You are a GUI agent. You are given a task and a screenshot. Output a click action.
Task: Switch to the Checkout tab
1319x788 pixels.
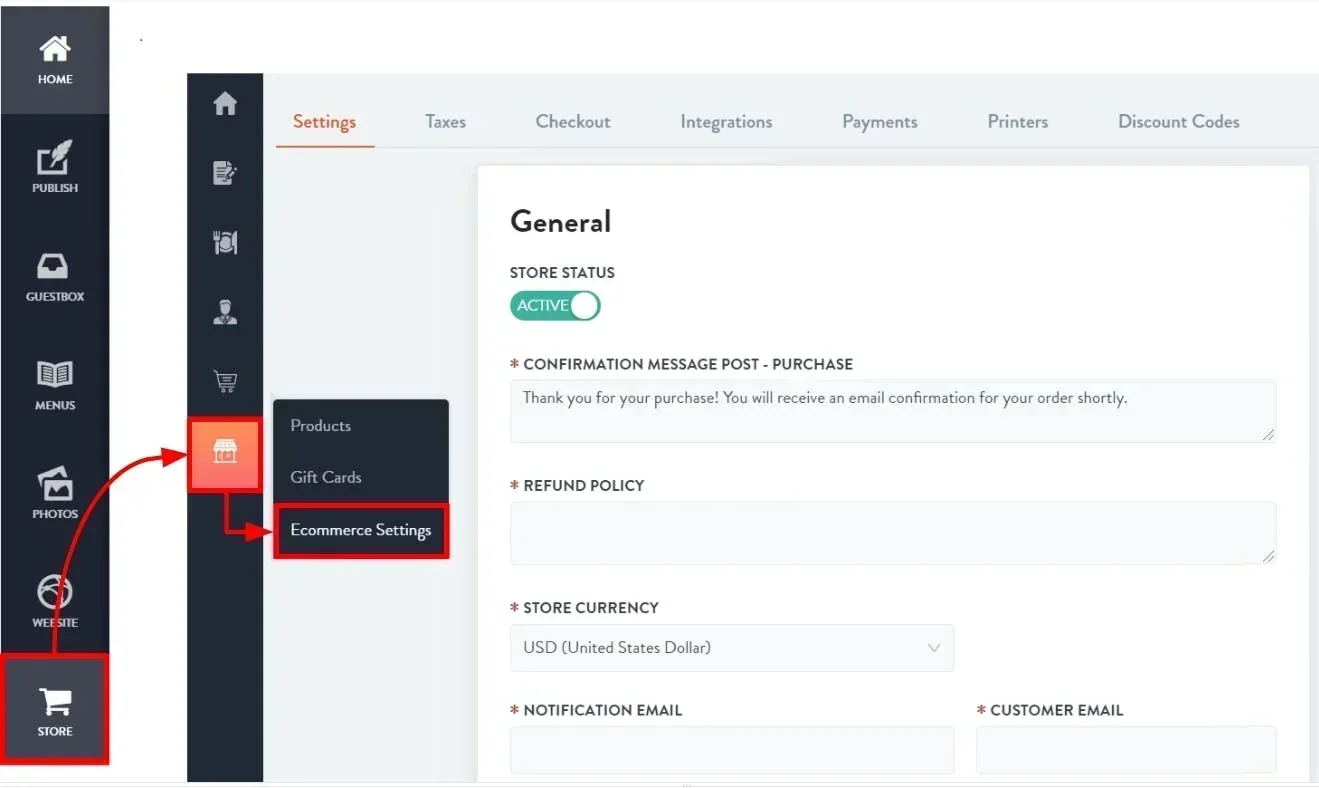coord(573,122)
